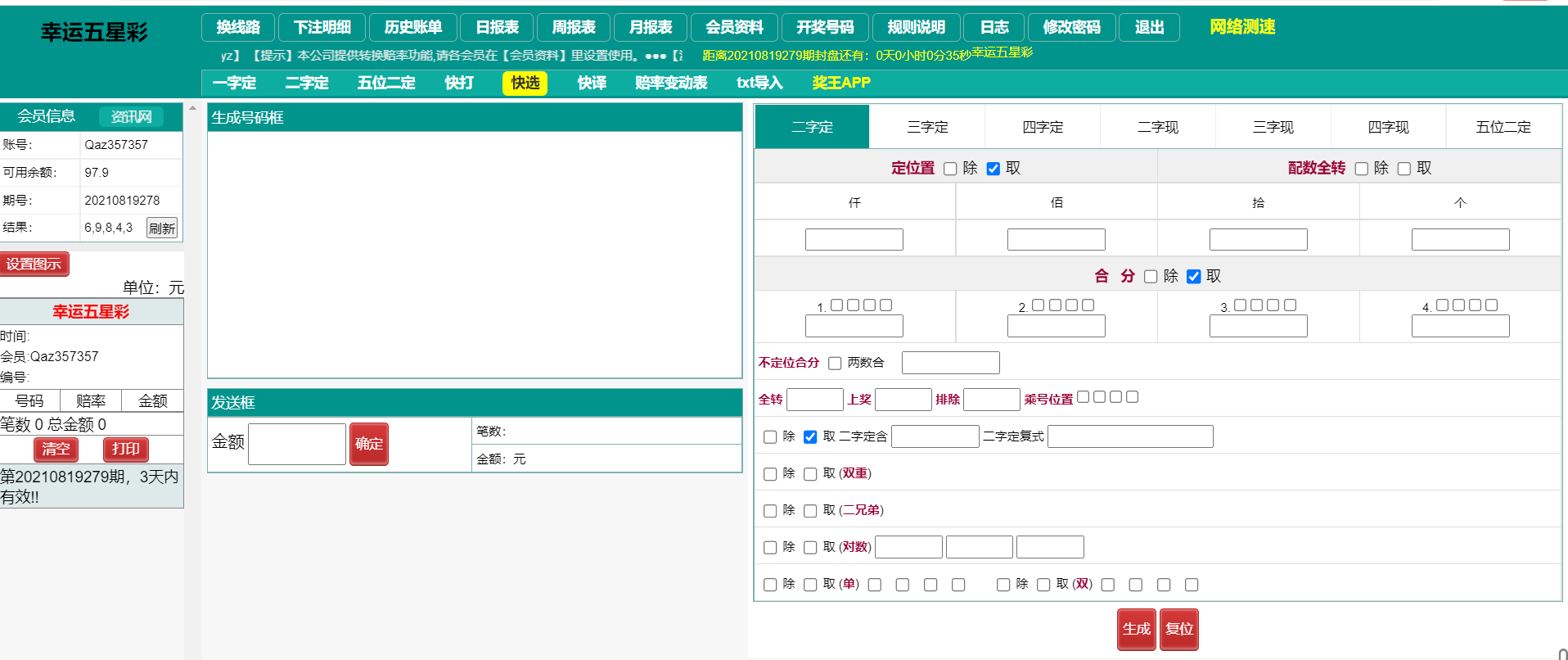Open the 月报表 report
Screen dimensions: 1568x660
click(651, 27)
